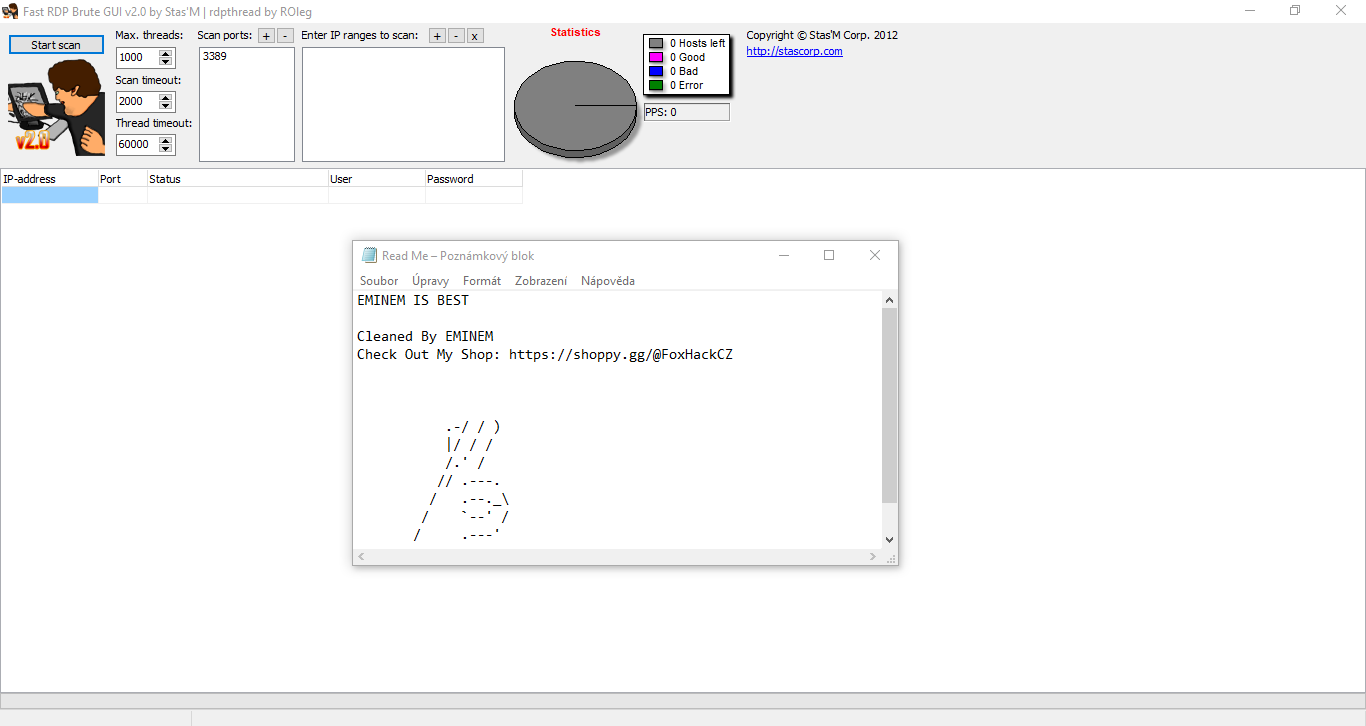Open the Nápověda menu in Notepad
The image size is (1366, 726).
coord(608,281)
